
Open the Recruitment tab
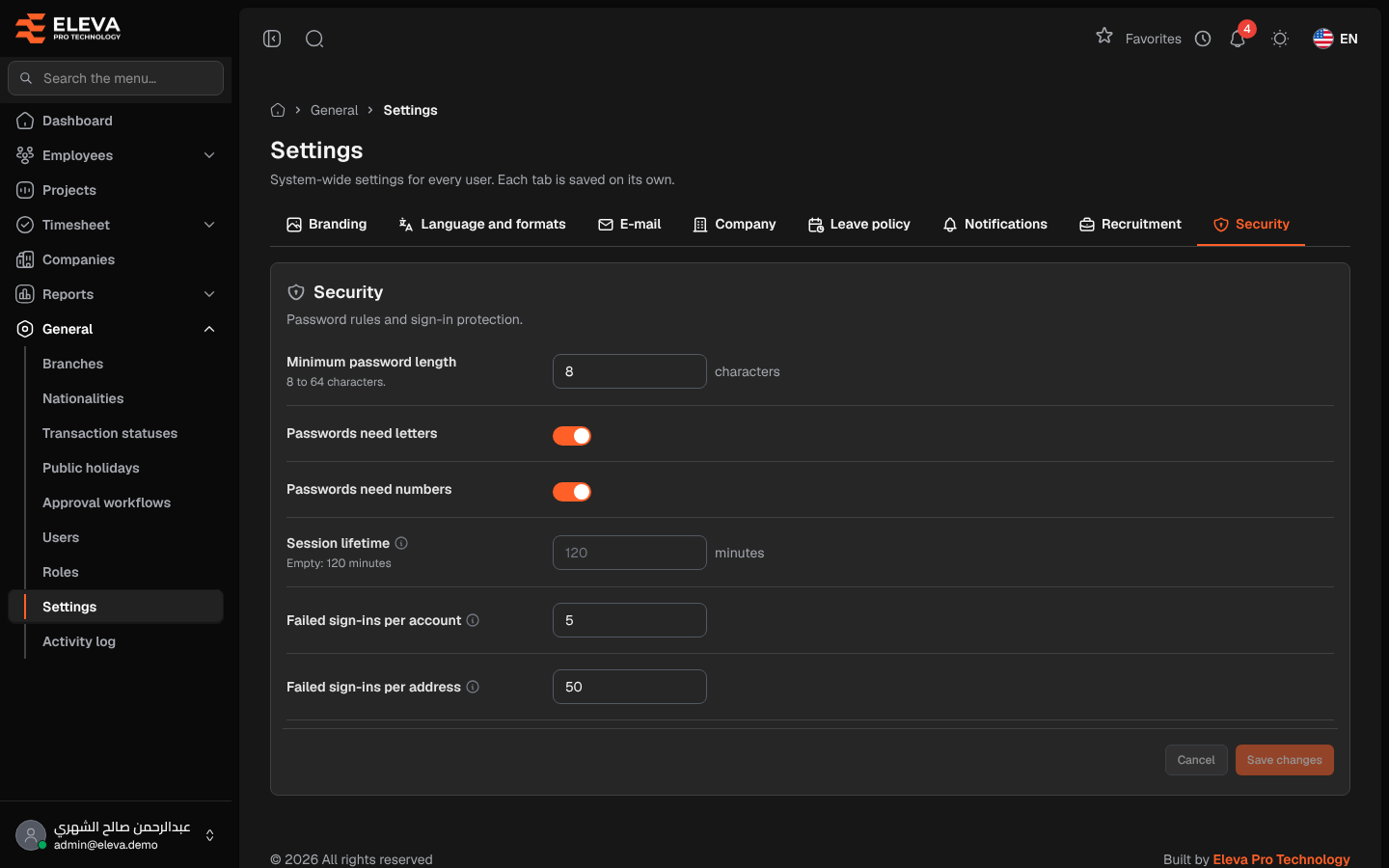1130,225
